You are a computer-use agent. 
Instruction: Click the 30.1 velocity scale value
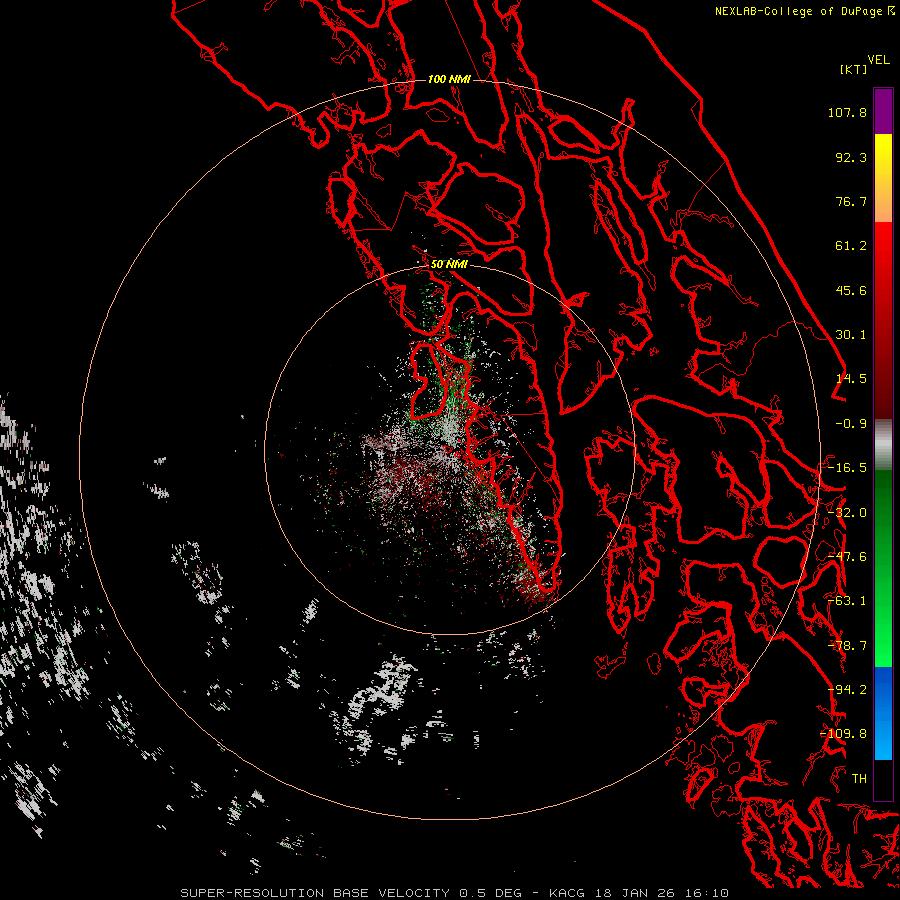click(x=851, y=335)
